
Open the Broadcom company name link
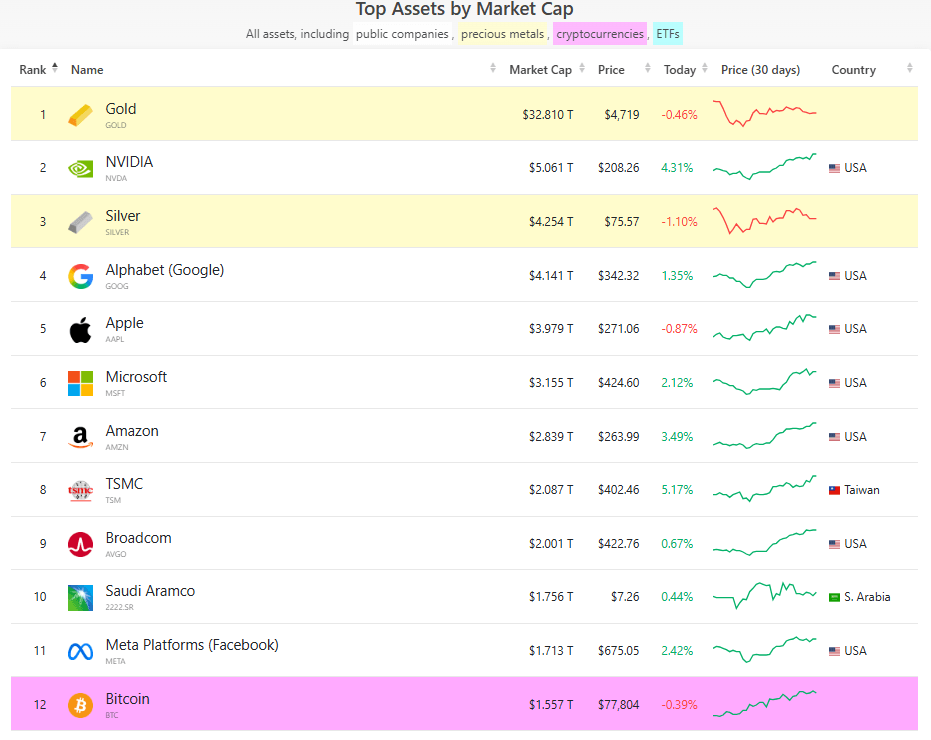138,538
